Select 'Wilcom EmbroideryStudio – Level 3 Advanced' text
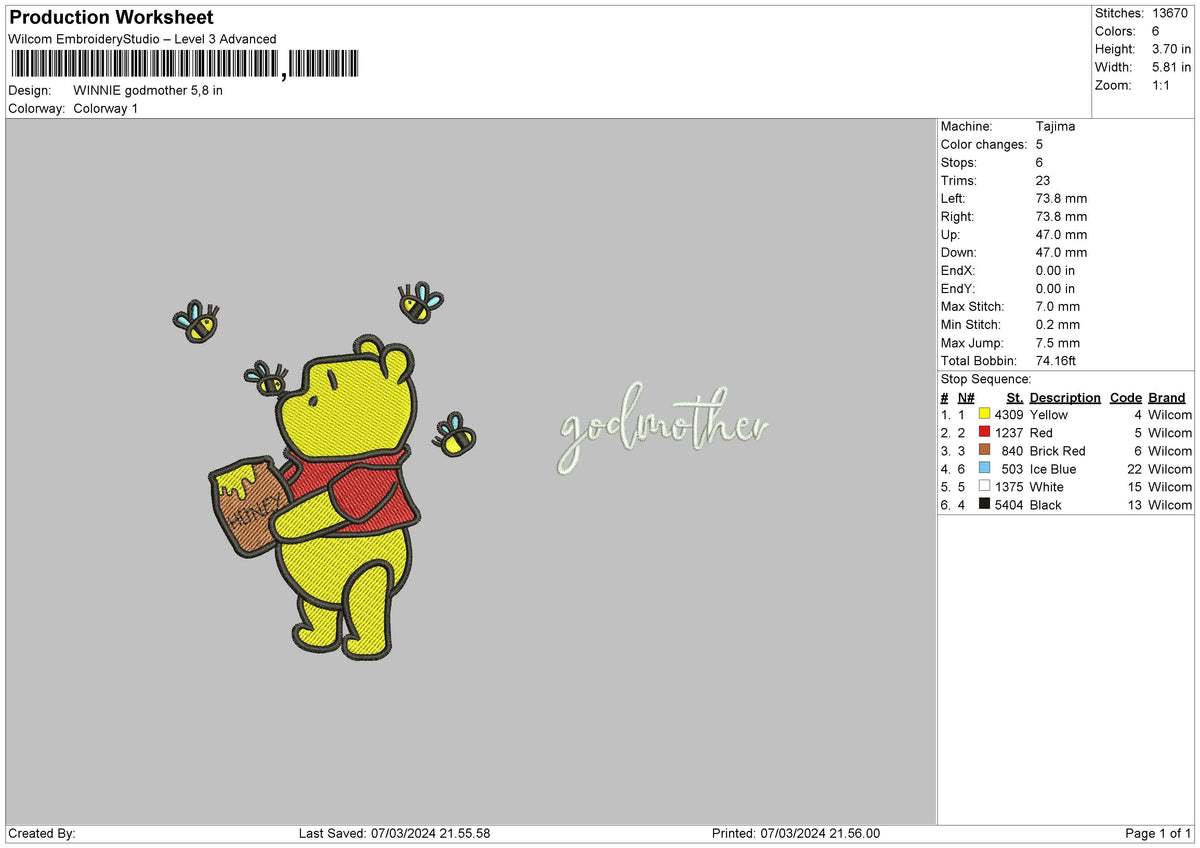This screenshot has height=848, width=1200. click(x=142, y=39)
